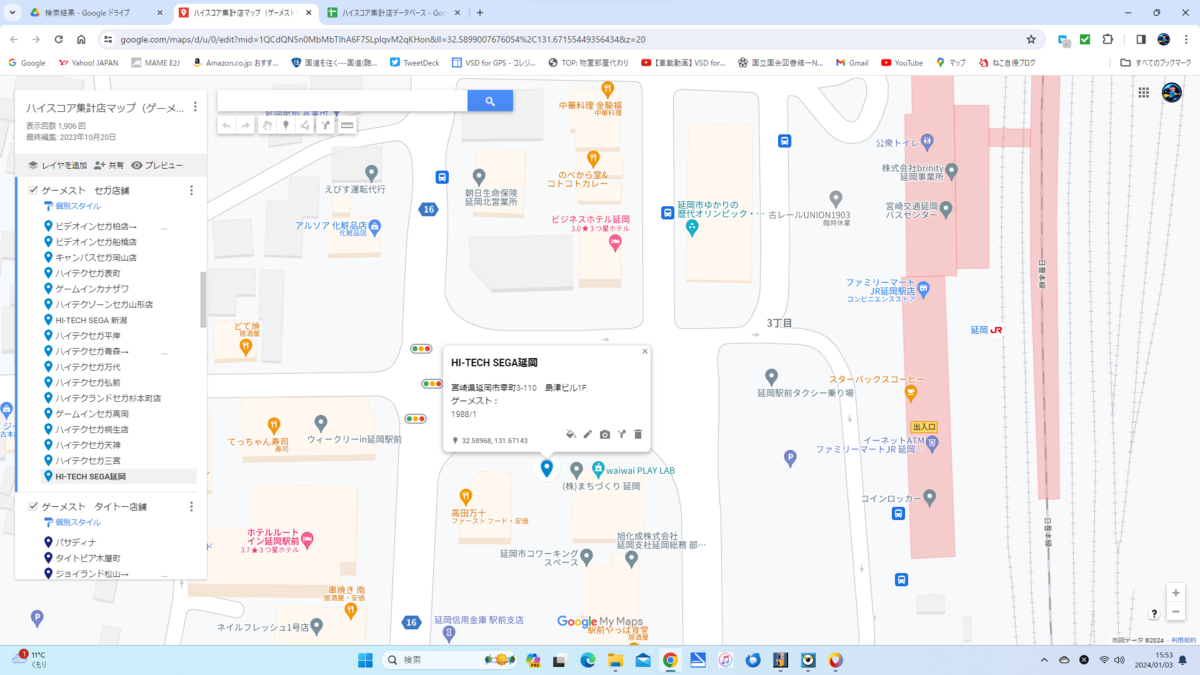Open ゲーメスト セガ店舗 layer options menu
Image resolution: width=1200 pixels, height=675 pixels.
191,190
